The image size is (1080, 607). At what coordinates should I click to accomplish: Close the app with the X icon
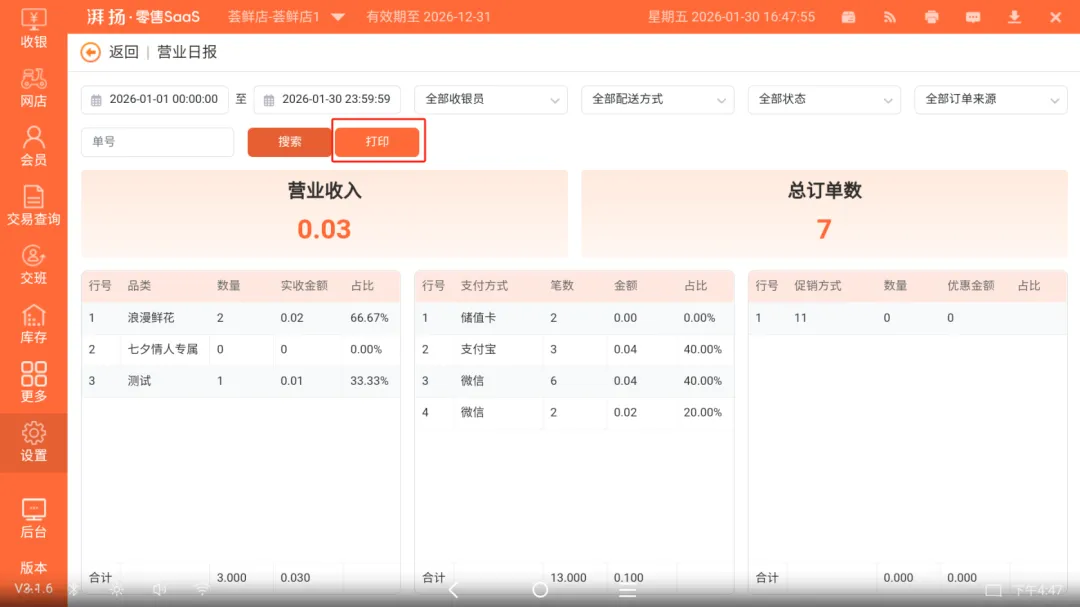point(1055,17)
